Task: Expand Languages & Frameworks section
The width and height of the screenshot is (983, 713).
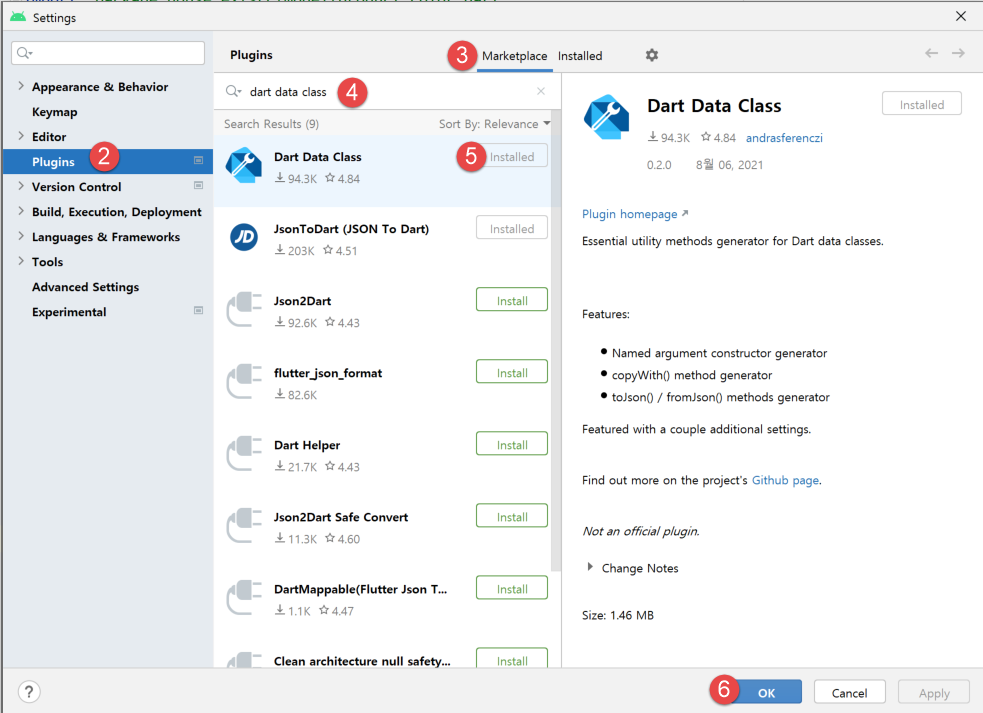Action: (21, 236)
